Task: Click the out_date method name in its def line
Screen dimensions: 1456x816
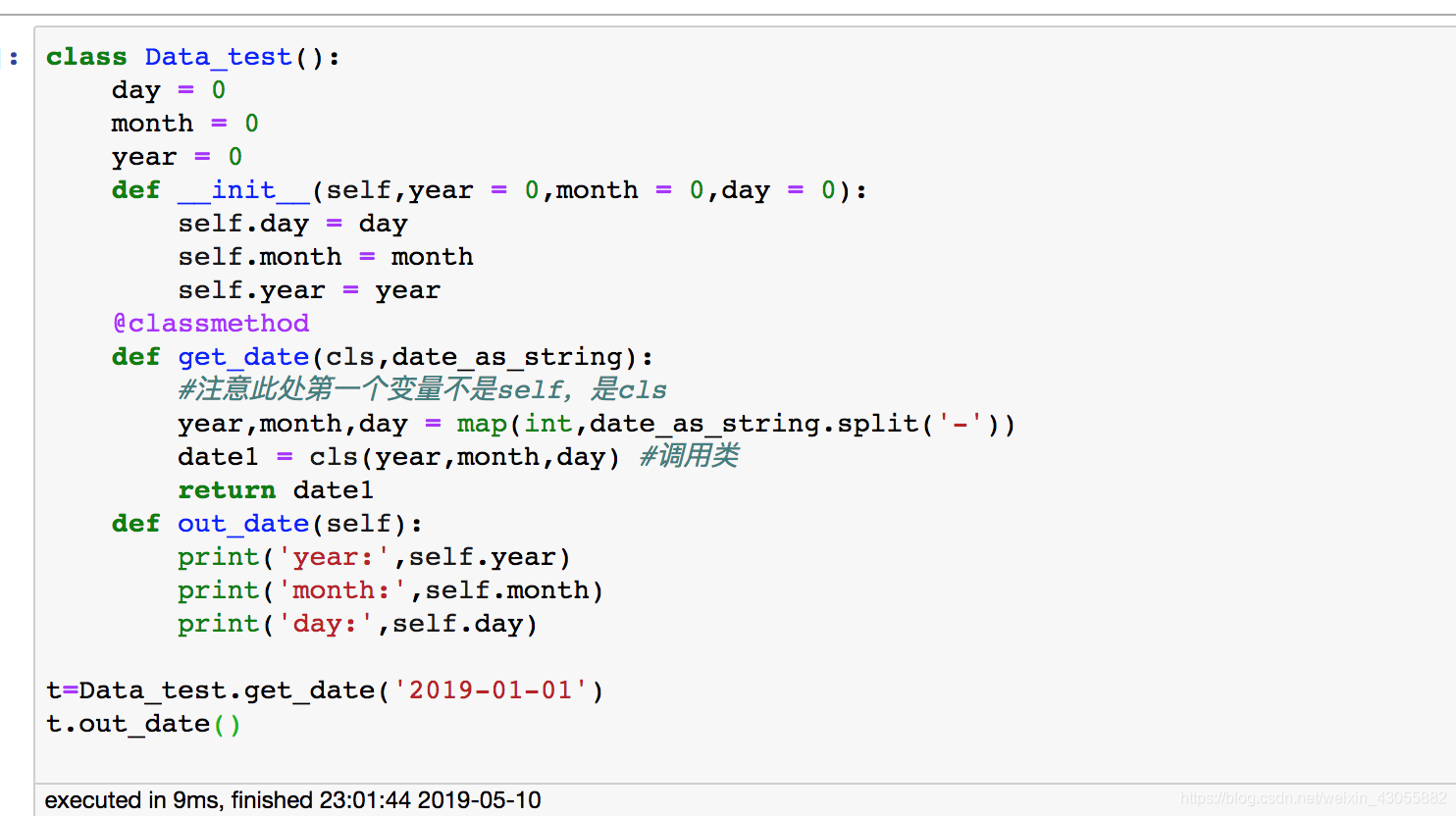Action: [x=243, y=524]
